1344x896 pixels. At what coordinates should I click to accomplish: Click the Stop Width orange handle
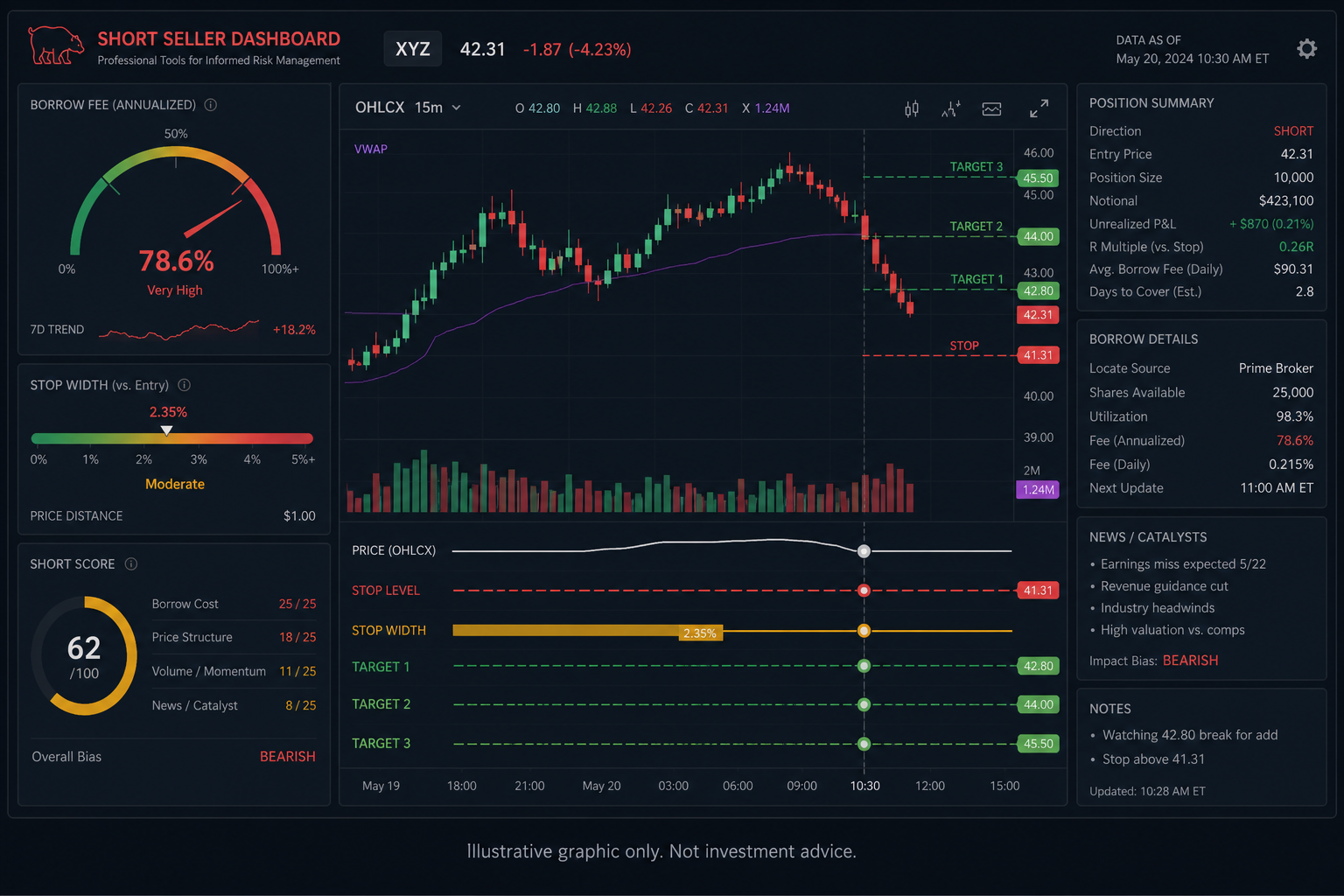tap(864, 631)
